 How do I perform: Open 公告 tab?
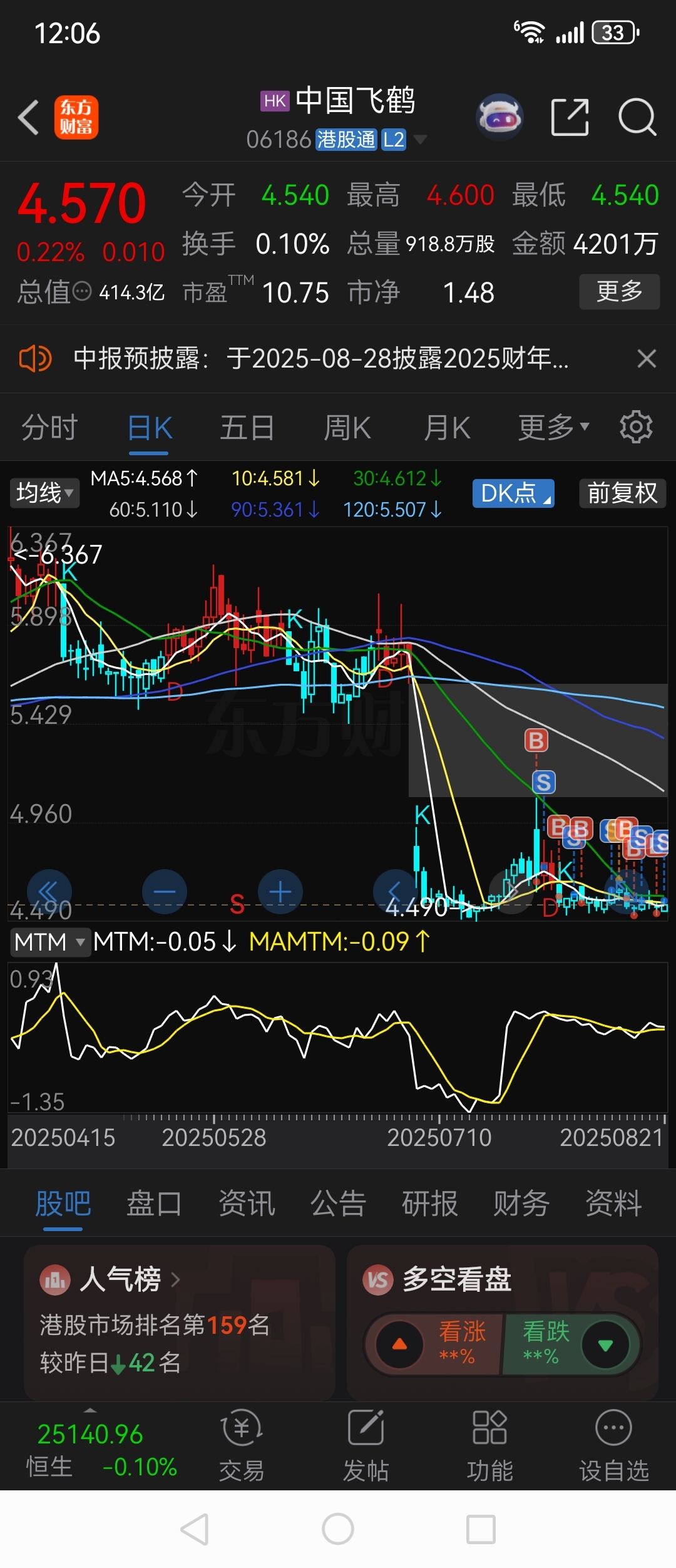point(338,1203)
